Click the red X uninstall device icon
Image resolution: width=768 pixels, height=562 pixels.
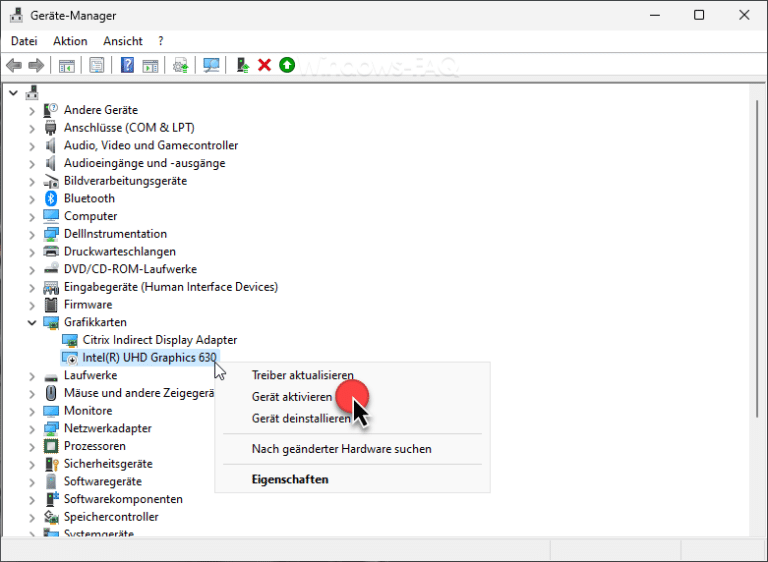click(x=264, y=65)
